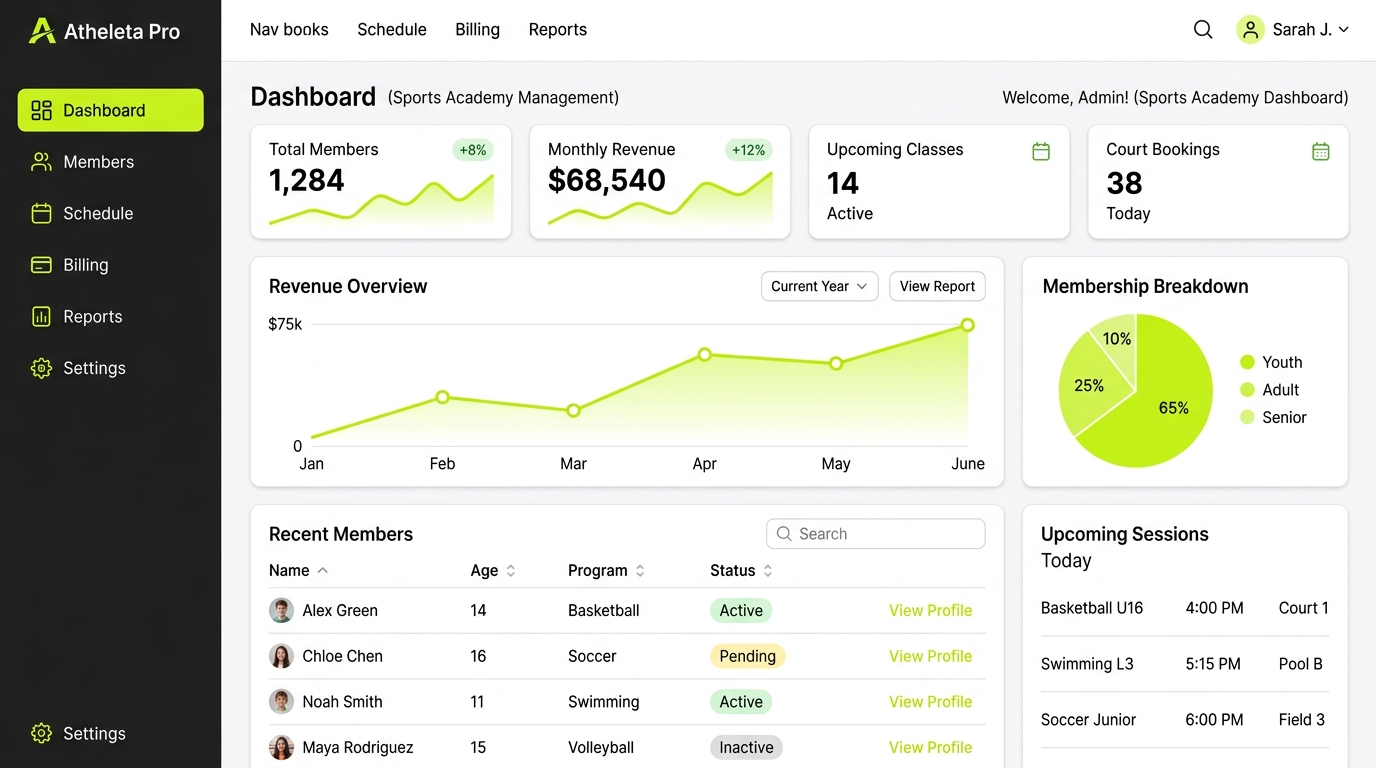Open View Profile for Chloe Chen
Viewport: 1376px width, 768px height.
930,656
